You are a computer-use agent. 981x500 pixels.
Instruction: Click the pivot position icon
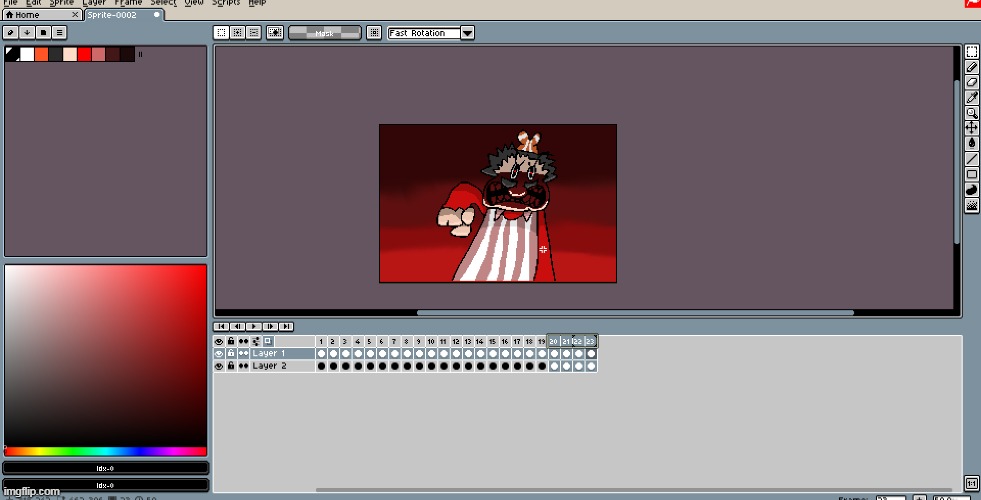pyautogui.click(x=374, y=33)
